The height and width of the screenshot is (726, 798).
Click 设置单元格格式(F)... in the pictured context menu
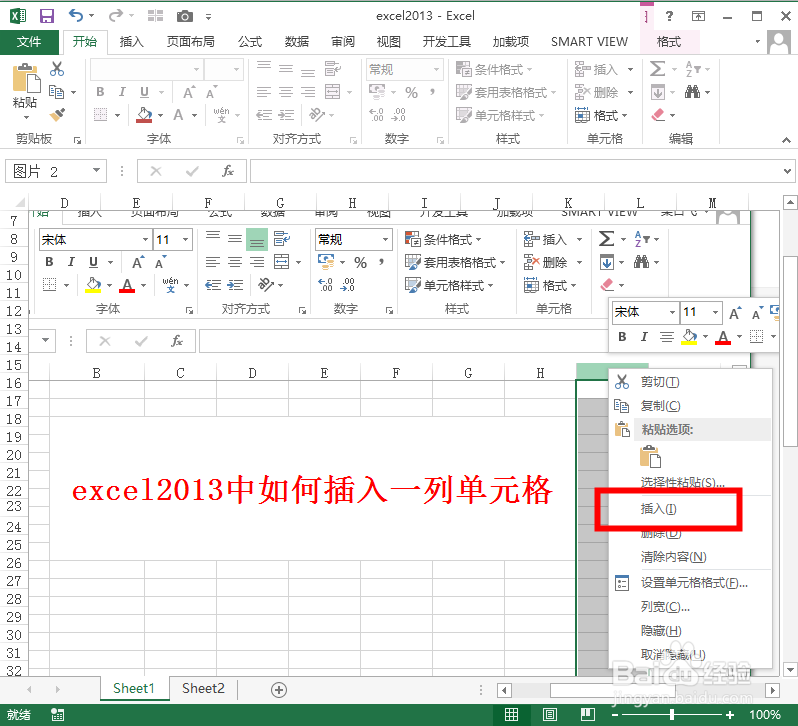click(694, 583)
